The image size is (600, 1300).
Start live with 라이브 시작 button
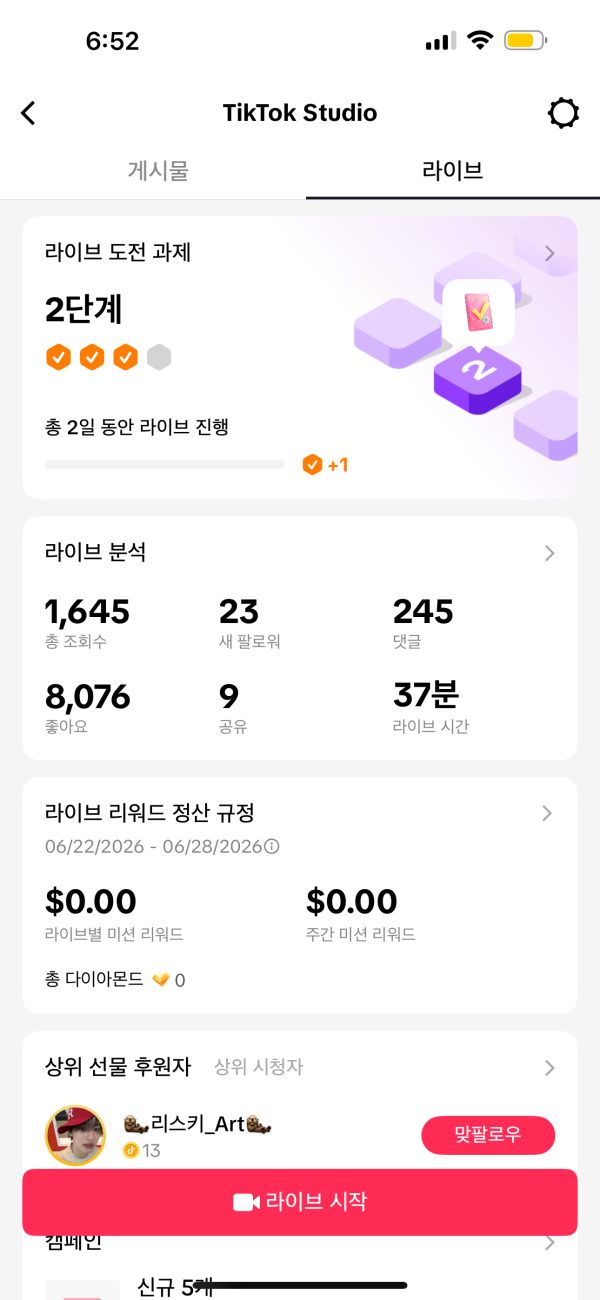coord(300,1202)
